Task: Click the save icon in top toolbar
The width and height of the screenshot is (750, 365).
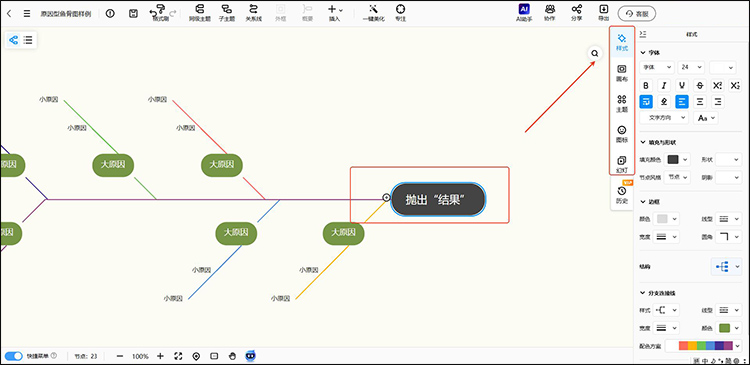Action: click(133, 13)
